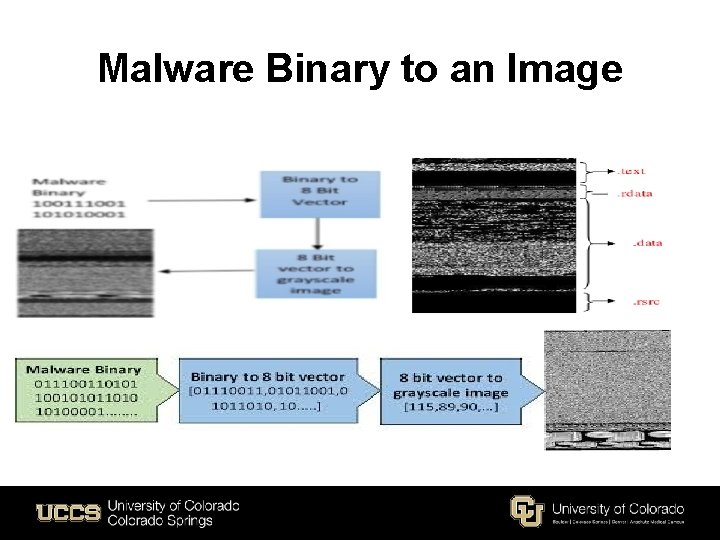Click the '[115,89,90,...]' value text
Screen dimensions: 720x540
pos(451,407)
